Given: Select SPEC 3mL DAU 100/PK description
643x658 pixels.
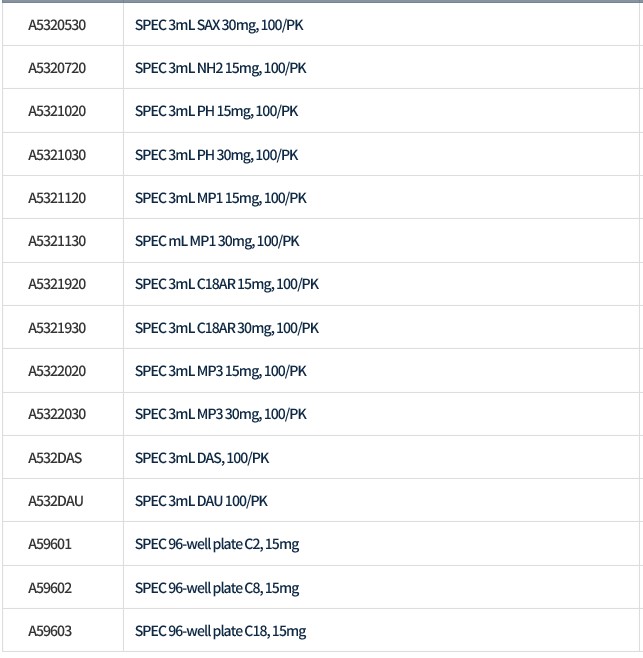Looking at the screenshot, I should tap(201, 501).
